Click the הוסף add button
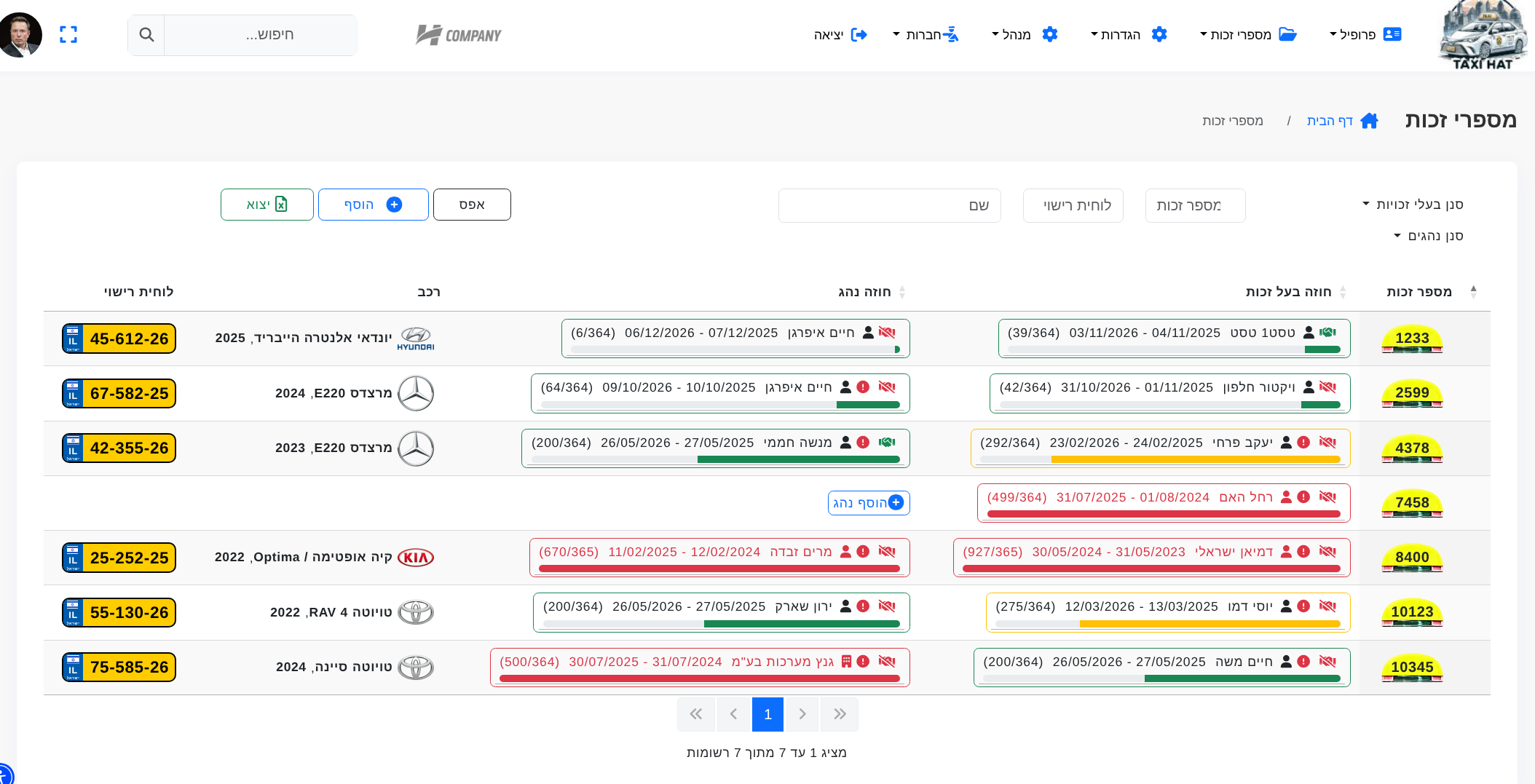This screenshot has height=784, width=1535. click(373, 205)
